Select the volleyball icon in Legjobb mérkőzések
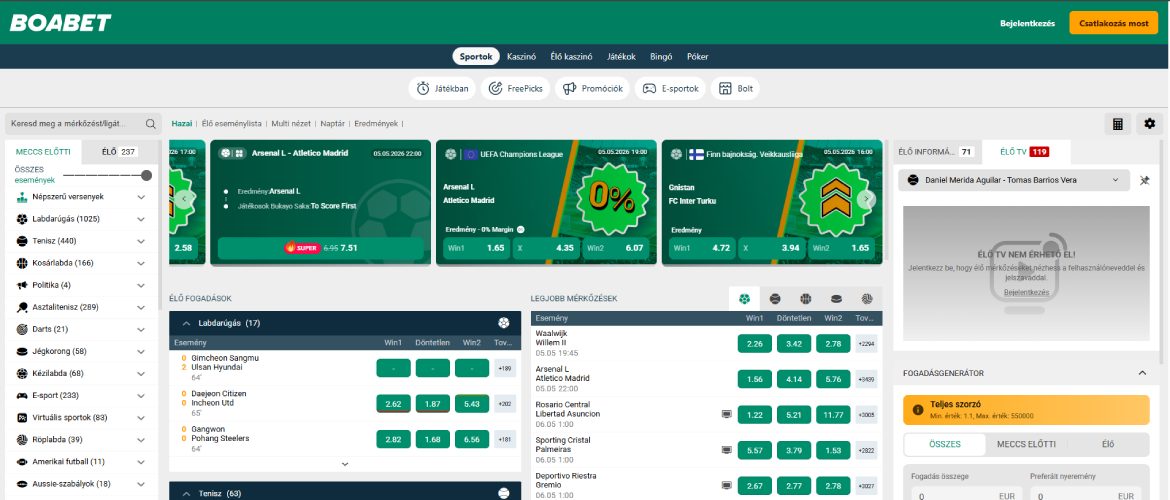The width and height of the screenshot is (1170, 500). click(866, 299)
